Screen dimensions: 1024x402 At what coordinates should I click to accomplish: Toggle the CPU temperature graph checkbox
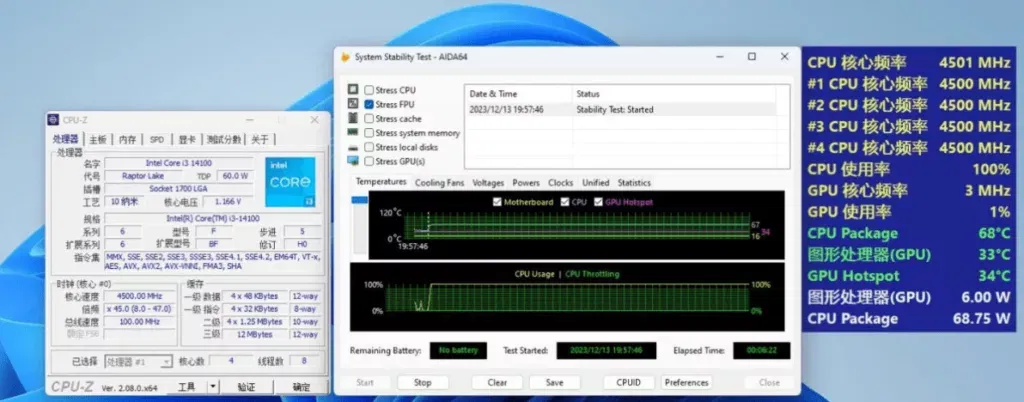[565, 202]
